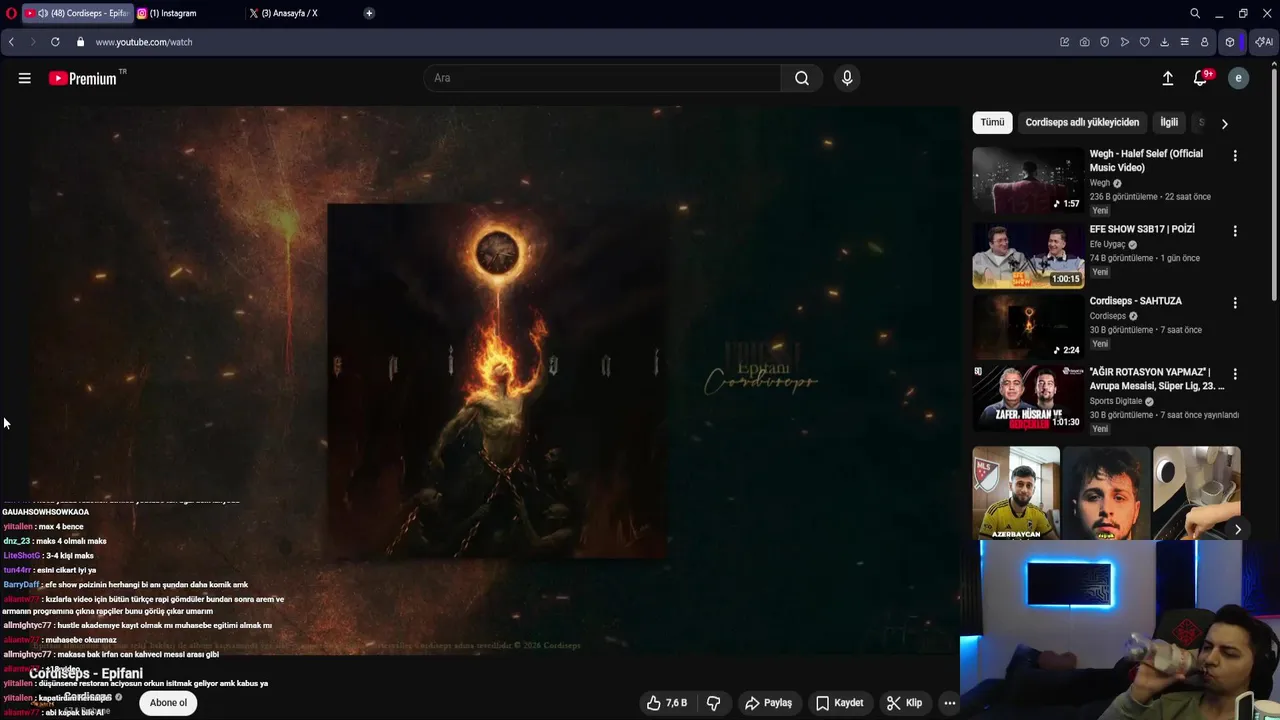The image size is (1280, 720).
Task: Open the YouTube guide hamburger menu
Action: pyautogui.click(x=25, y=78)
